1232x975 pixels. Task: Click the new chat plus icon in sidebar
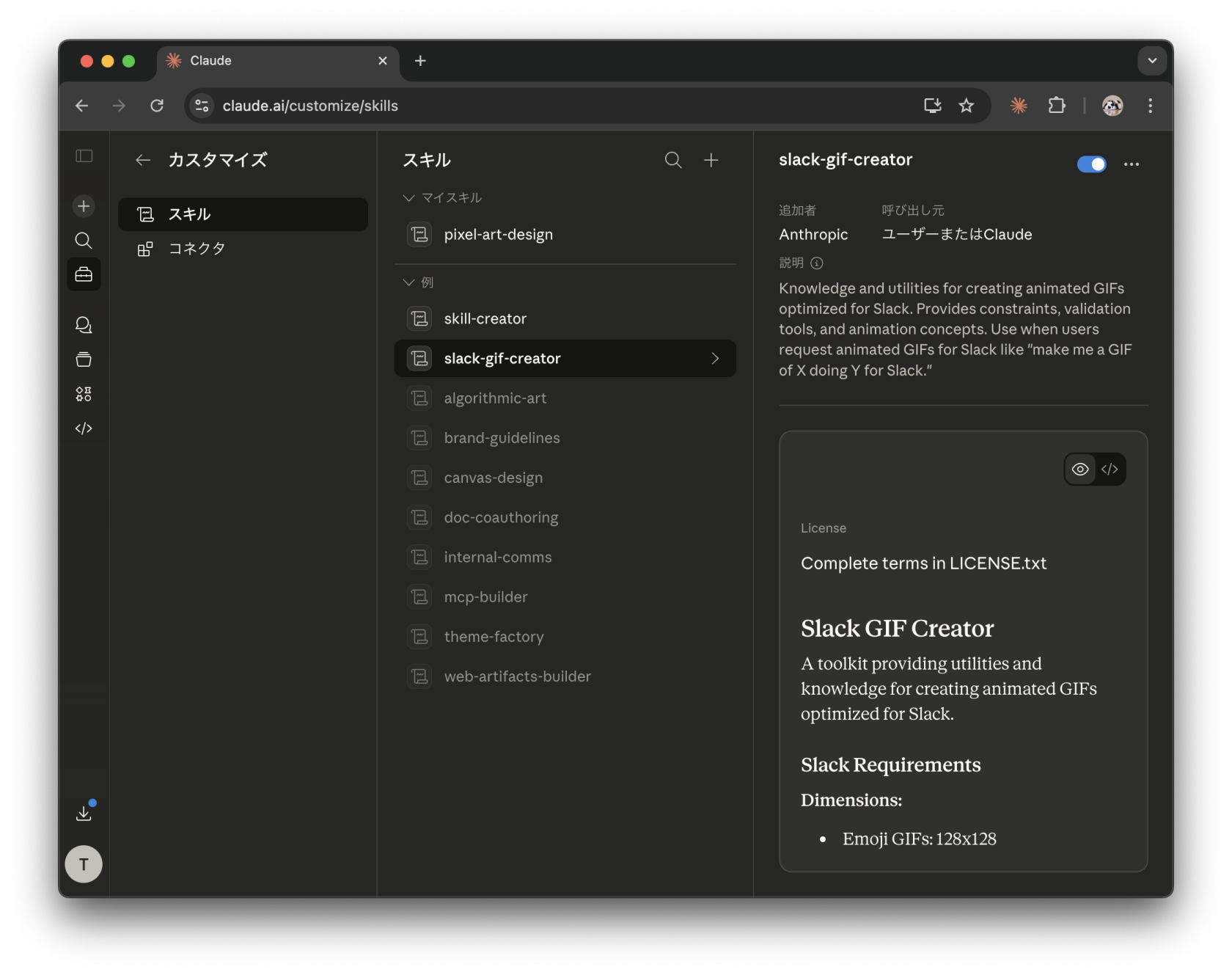point(84,206)
